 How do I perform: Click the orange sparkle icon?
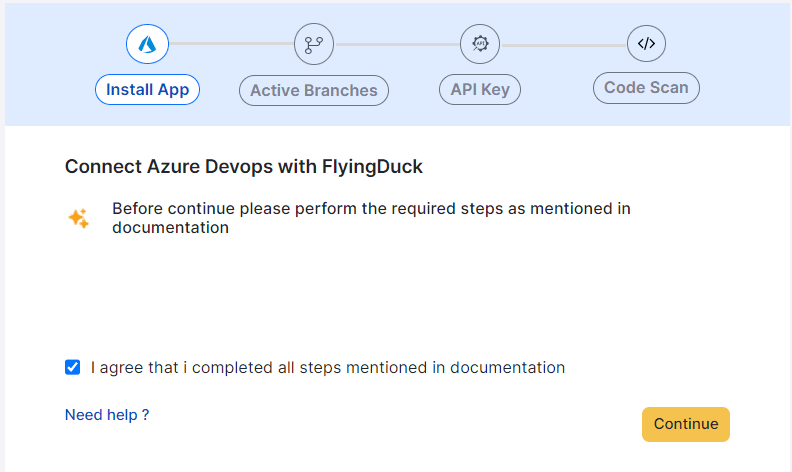click(78, 218)
